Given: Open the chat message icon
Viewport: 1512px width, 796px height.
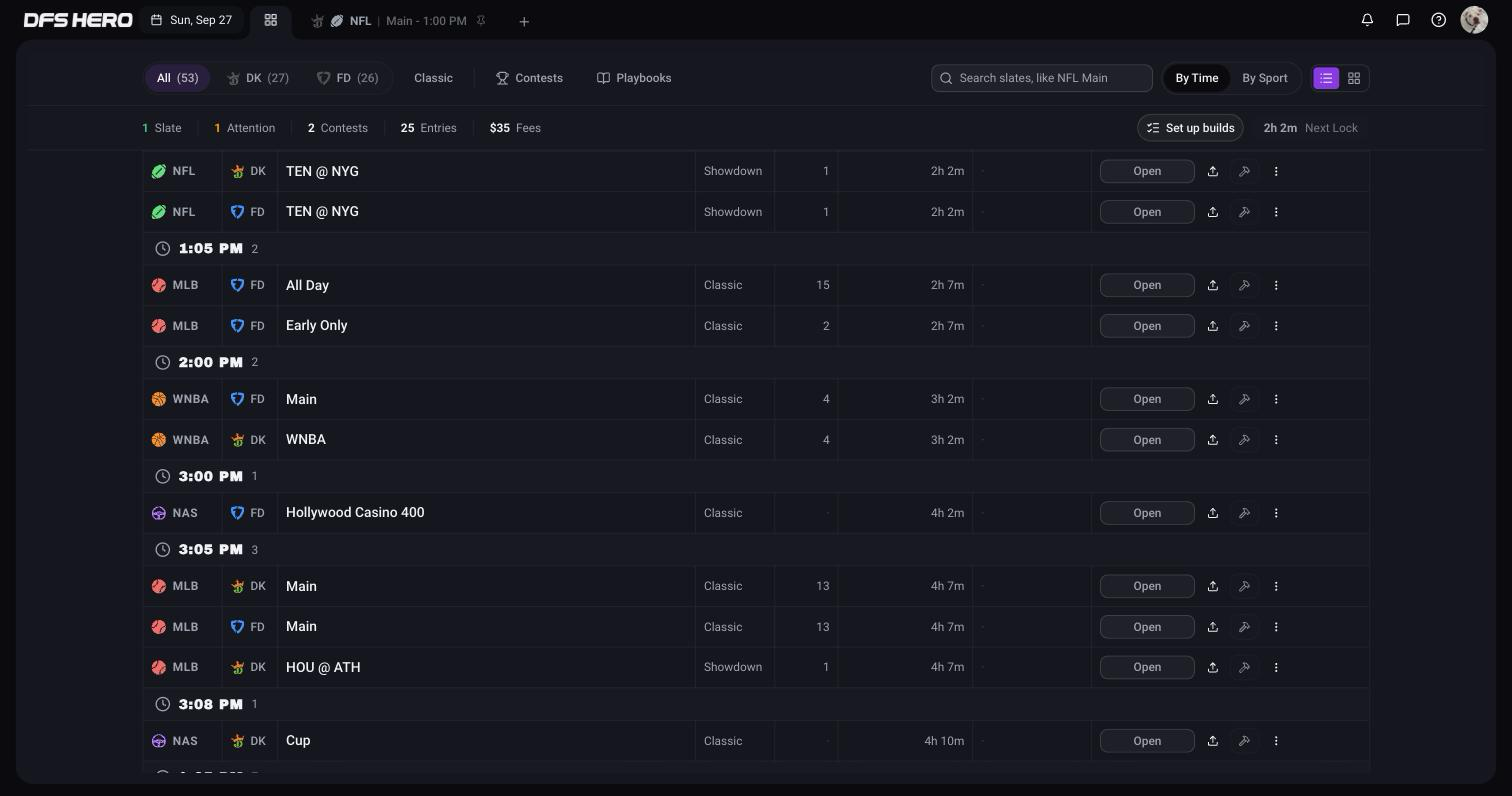Looking at the screenshot, I should (x=1403, y=19).
